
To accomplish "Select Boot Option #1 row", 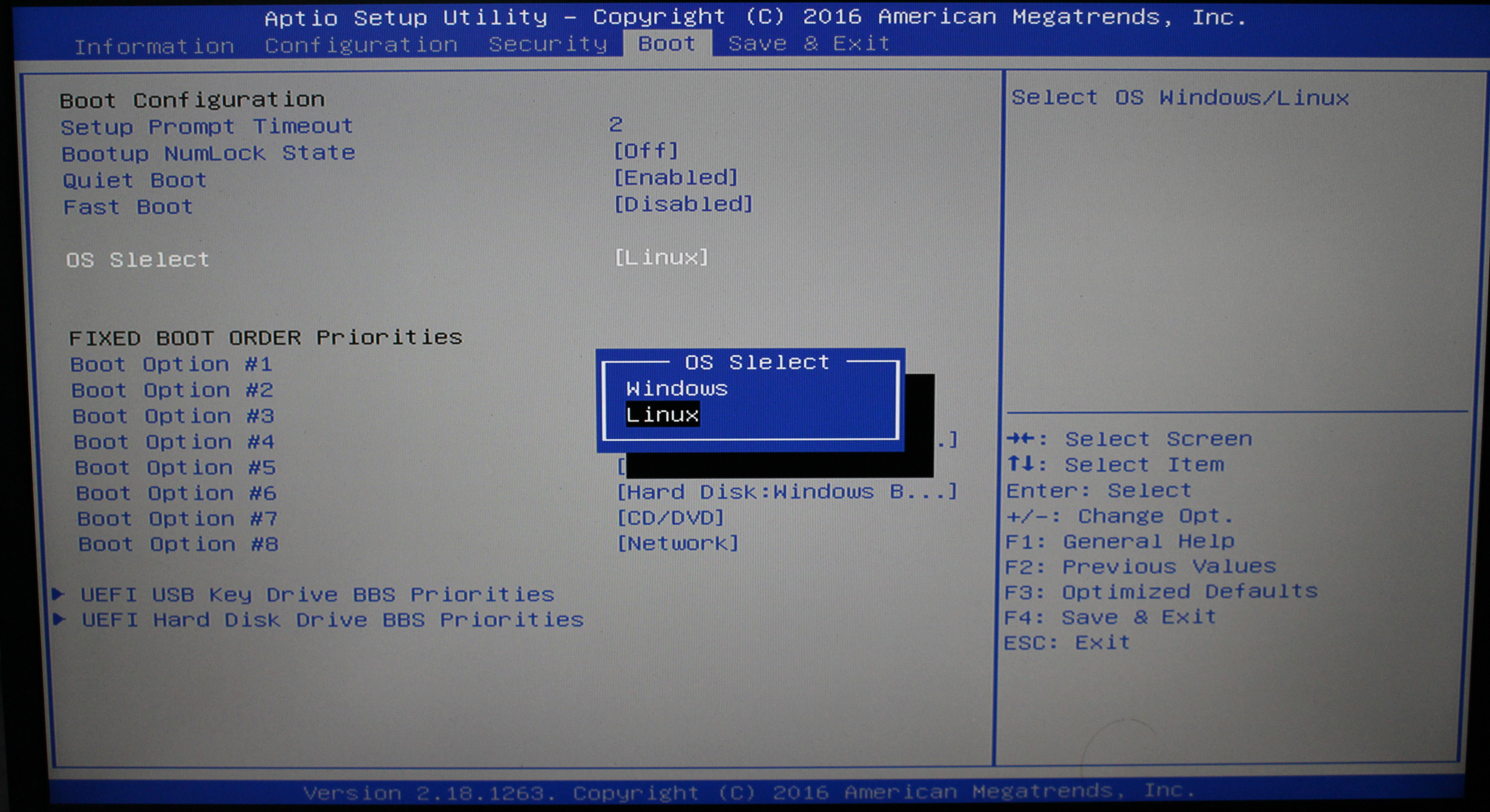I will point(171,364).
